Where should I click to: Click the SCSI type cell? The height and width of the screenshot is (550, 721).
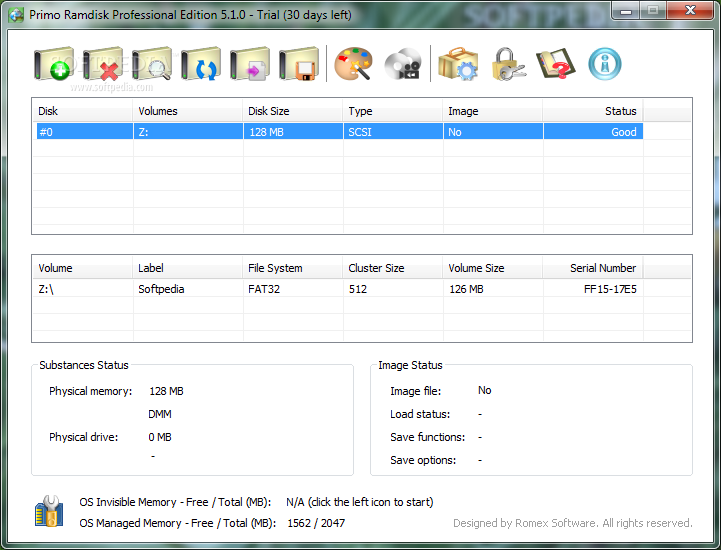[x=393, y=132]
